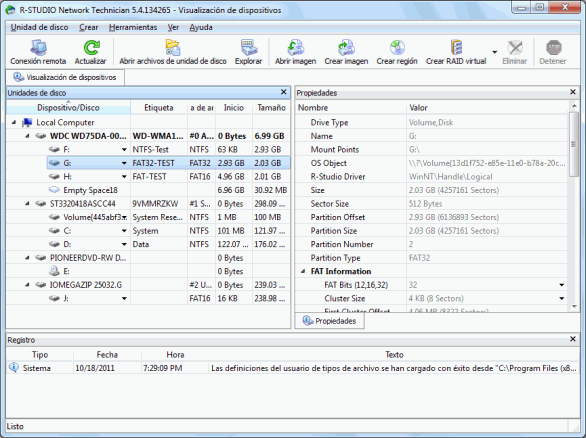Open the dropdown arrow on H: row

click(x=124, y=177)
